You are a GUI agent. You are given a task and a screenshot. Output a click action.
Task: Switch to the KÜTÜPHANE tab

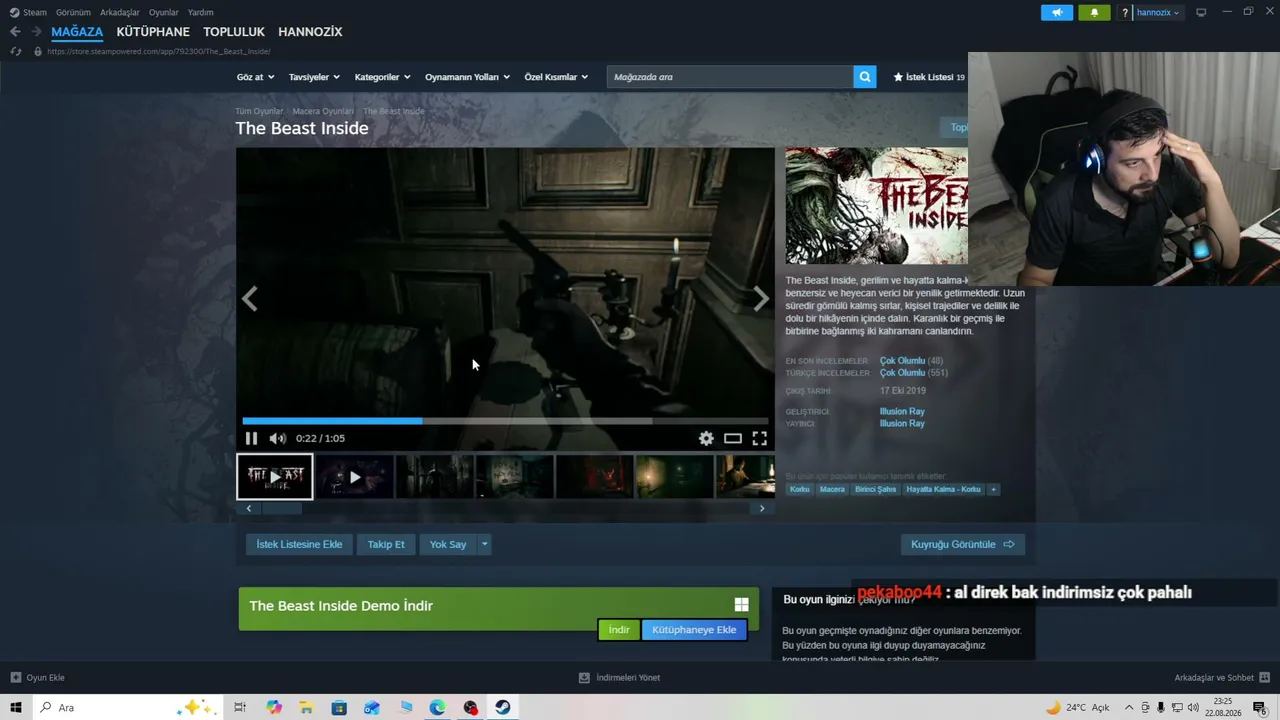point(153,32)
